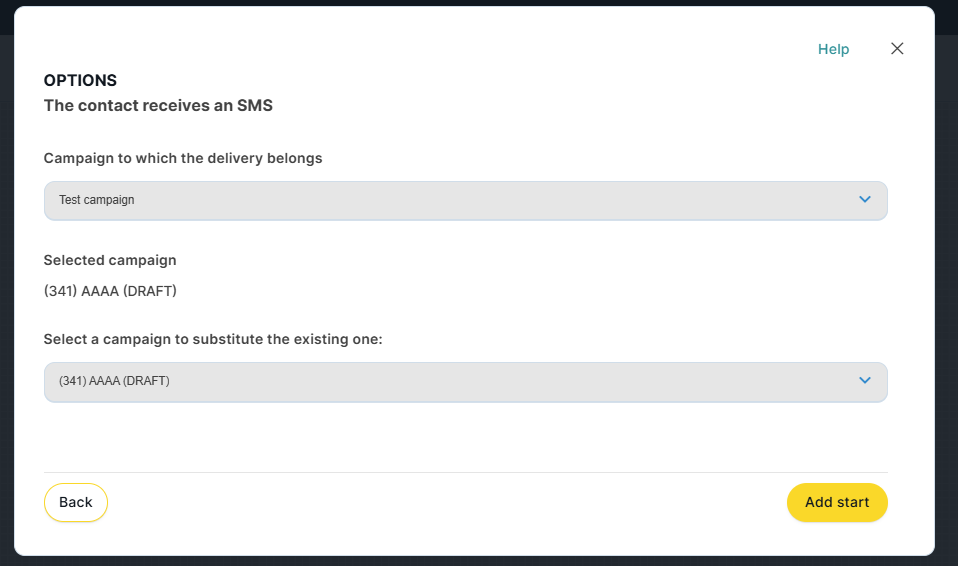This screenshot has width=958, height=566.
Task: Close the Options dialog with X
Action: 897,49
